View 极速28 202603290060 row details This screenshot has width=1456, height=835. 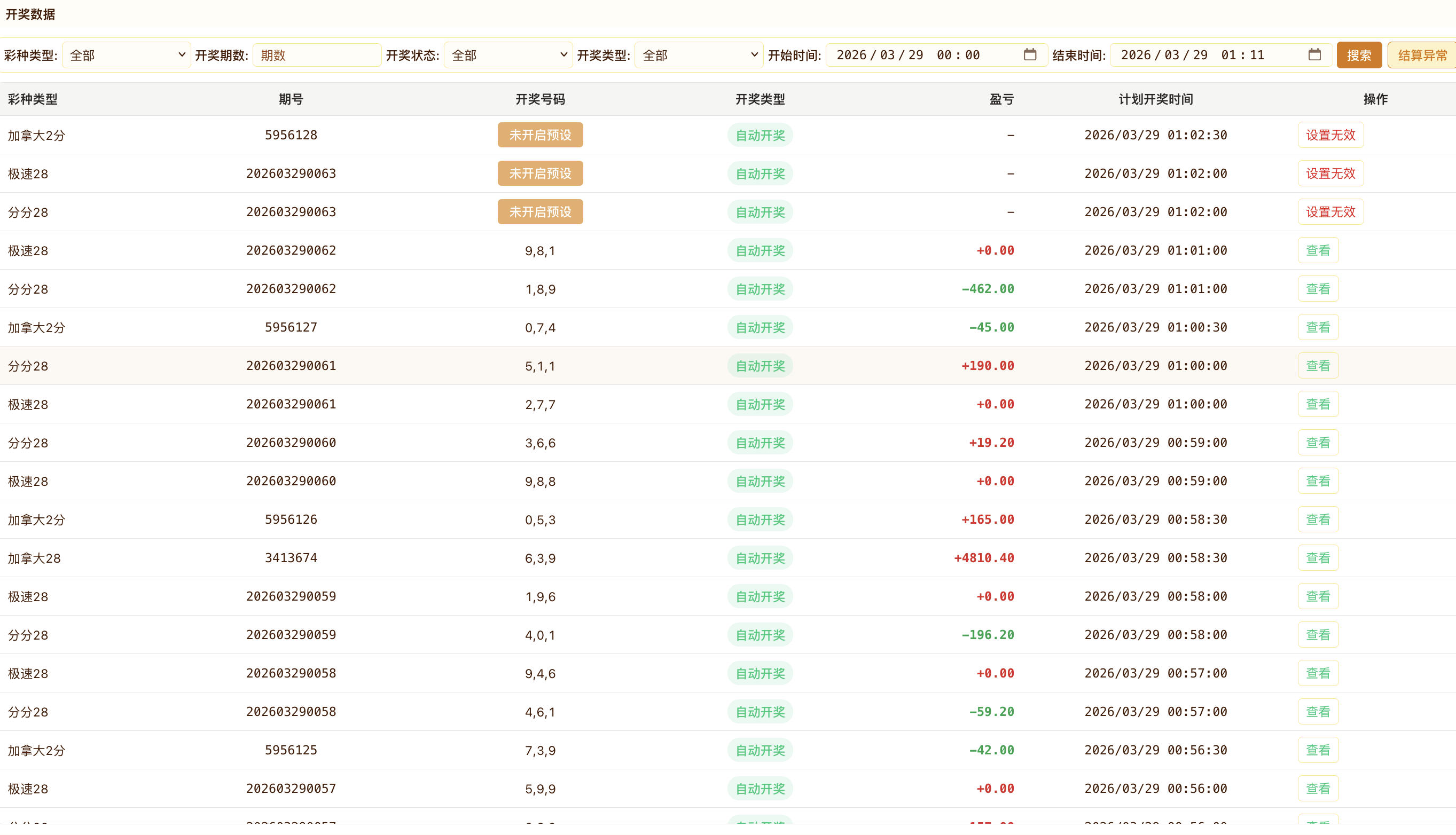[1318, 480]
